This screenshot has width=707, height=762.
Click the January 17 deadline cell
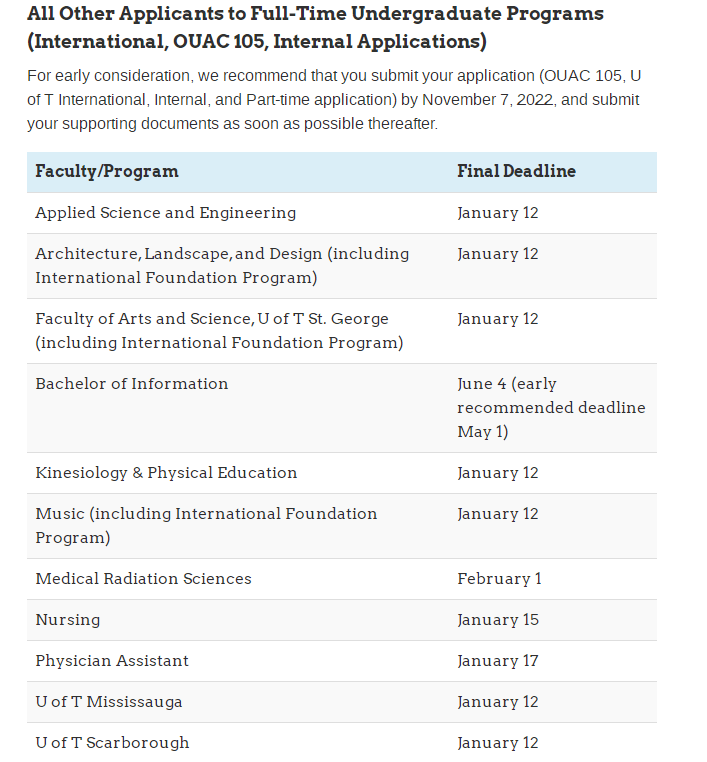tap(498, 661)
